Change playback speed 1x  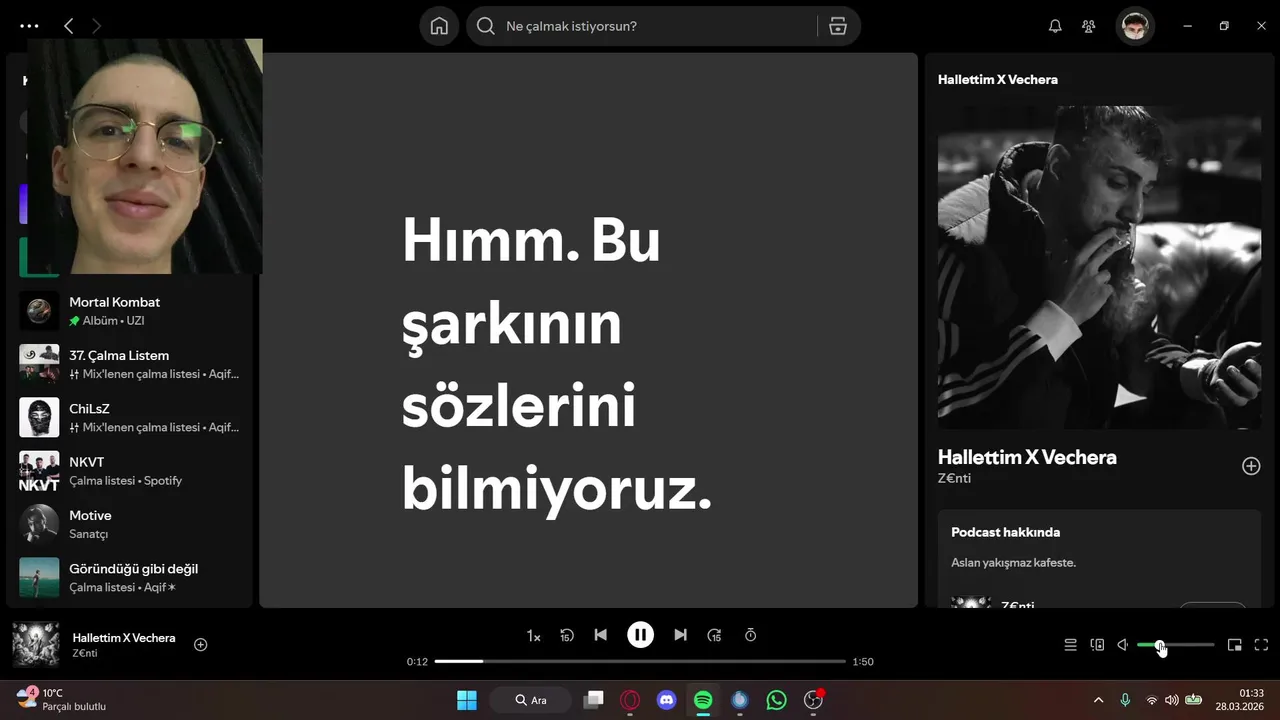(x=534, y=635)
